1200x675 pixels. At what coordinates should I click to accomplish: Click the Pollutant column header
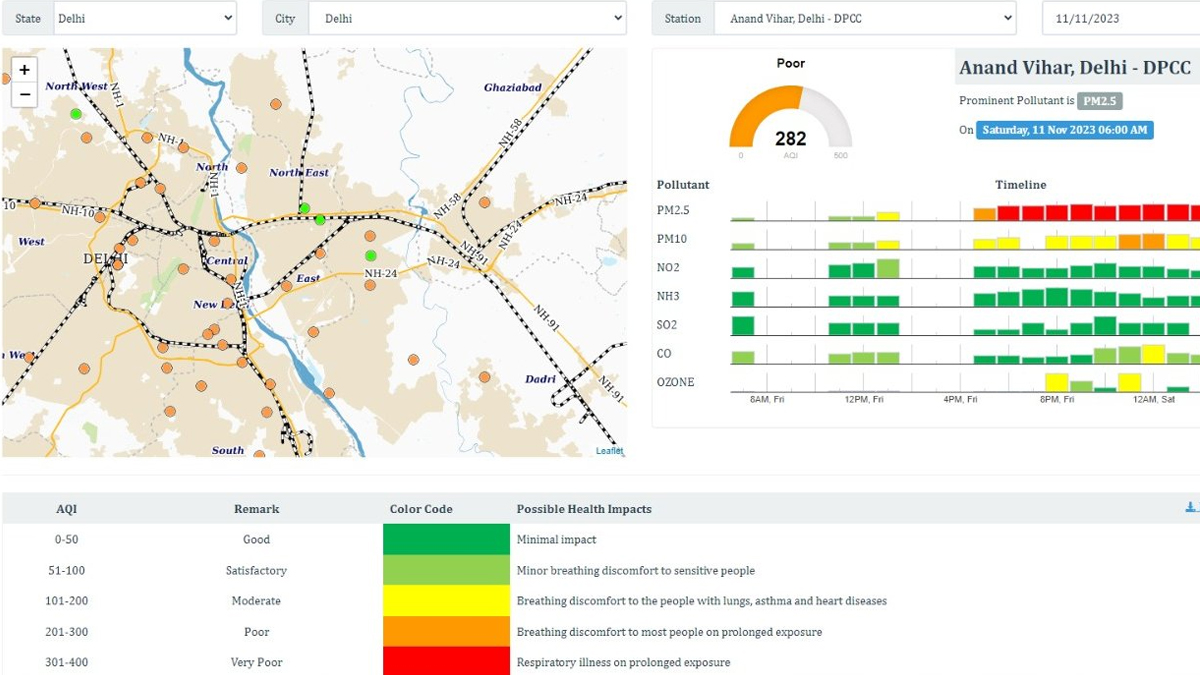[683, 185]
